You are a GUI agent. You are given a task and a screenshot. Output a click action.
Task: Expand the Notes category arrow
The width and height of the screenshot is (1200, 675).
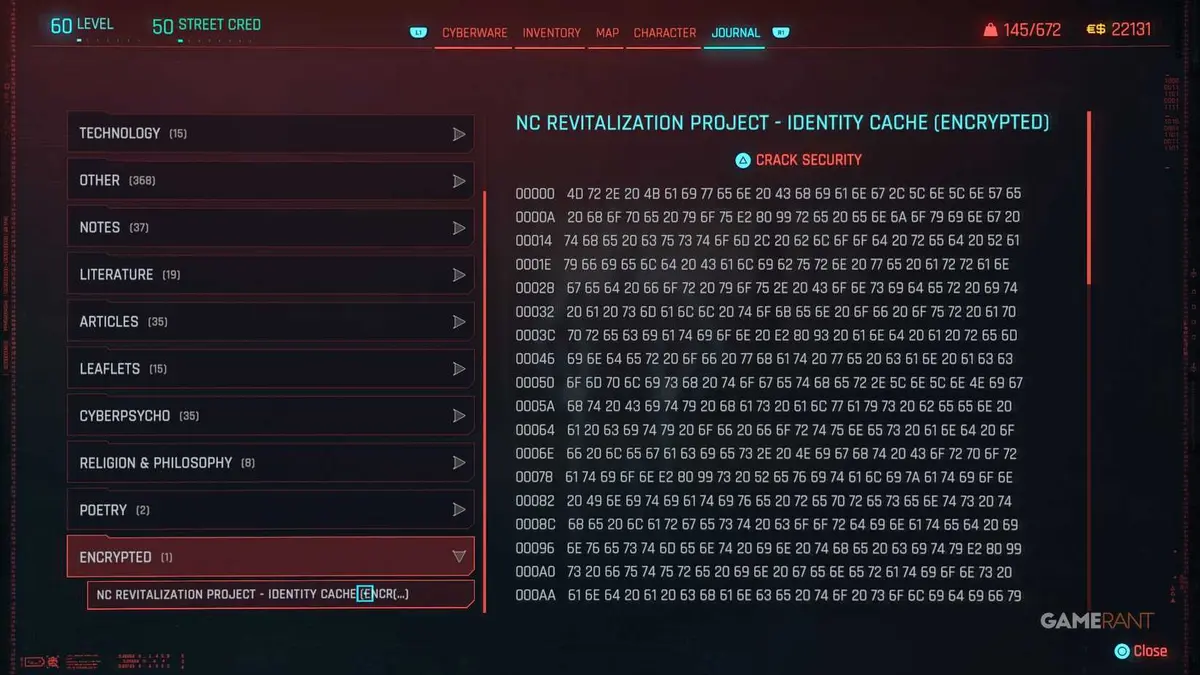(x=459, y=228)
